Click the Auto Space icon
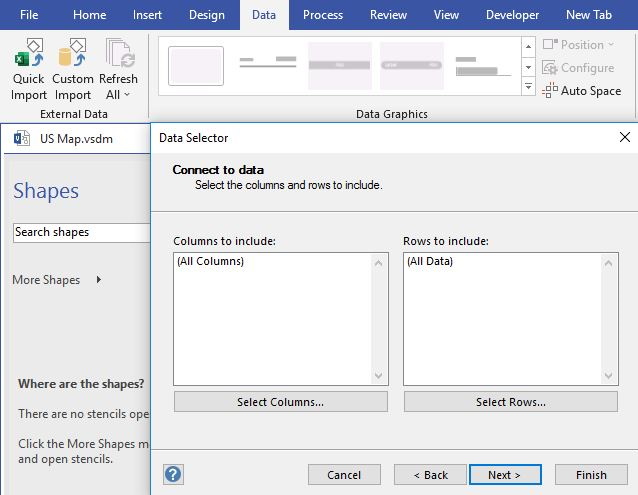This screenshot has width=638, height=495. [x=550, y=91]
